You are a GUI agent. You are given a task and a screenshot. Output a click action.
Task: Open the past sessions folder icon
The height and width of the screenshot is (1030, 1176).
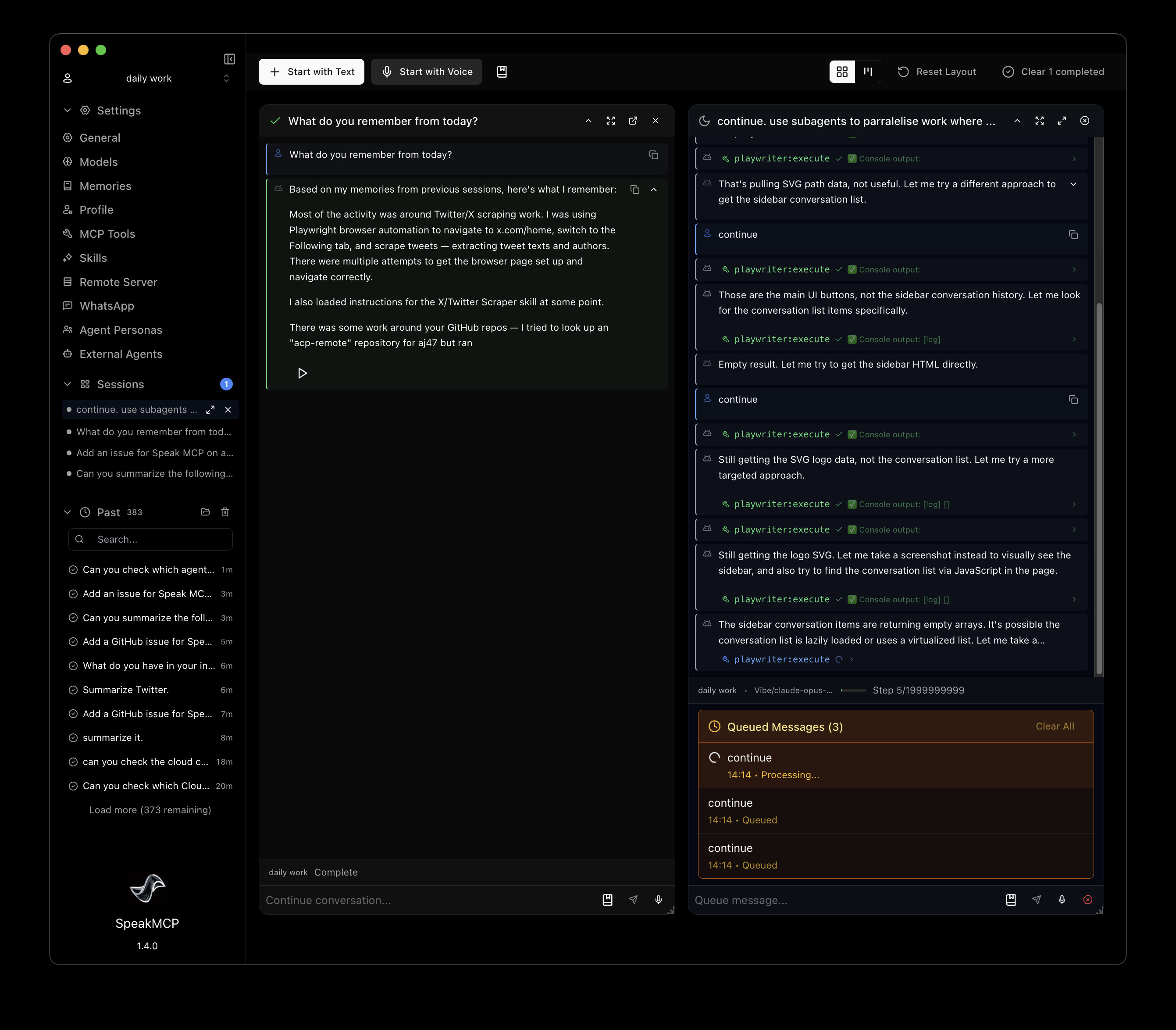pyautogui.click(x=206, y=512)
